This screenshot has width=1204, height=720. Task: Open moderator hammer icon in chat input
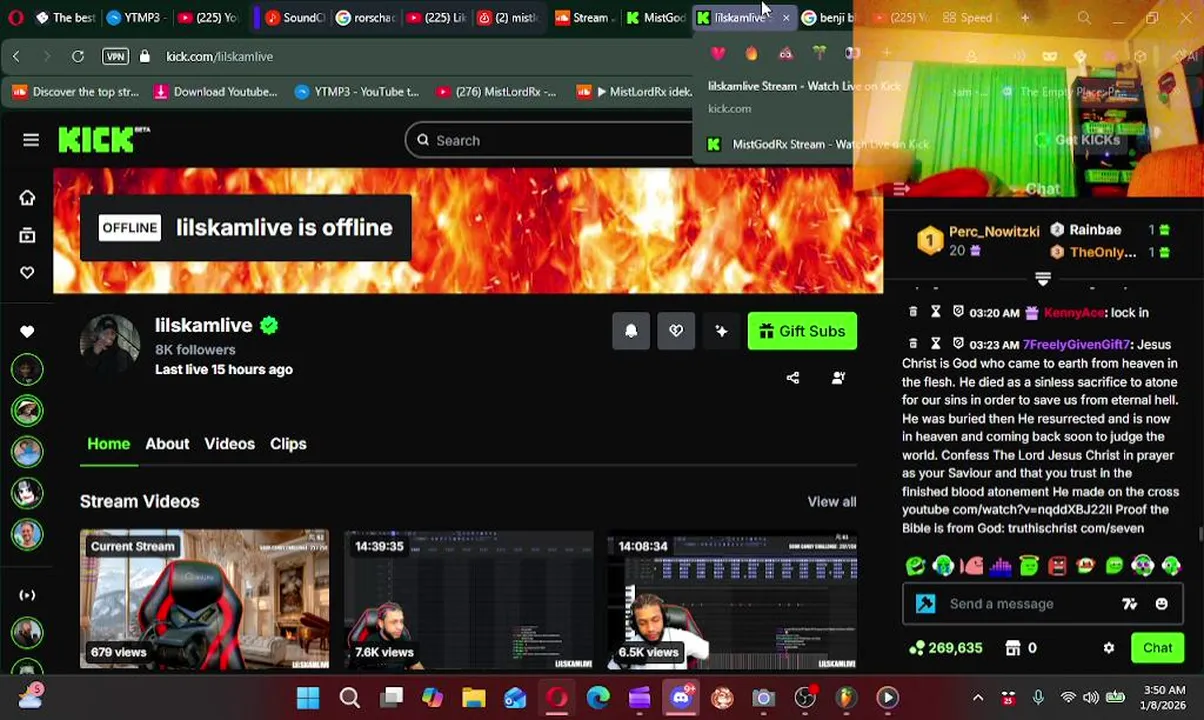click(x=925, y=604)
